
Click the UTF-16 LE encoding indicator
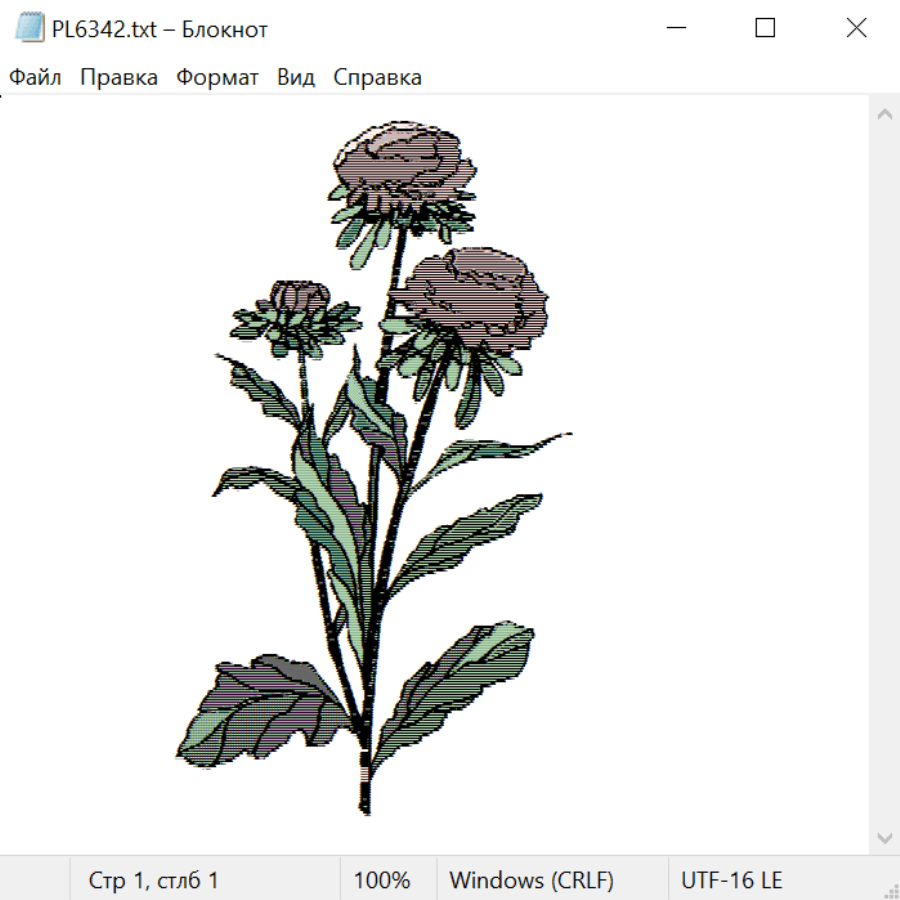[731, 880]
